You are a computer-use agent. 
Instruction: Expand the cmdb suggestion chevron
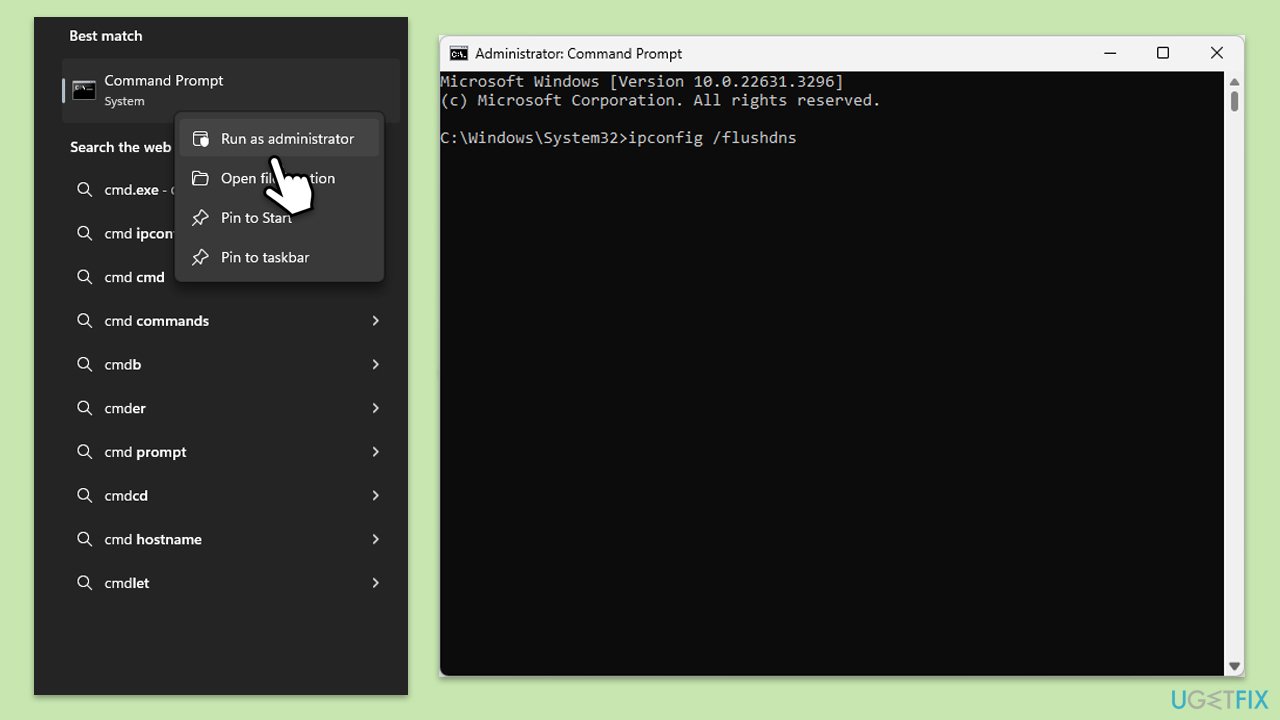(x=376, y=364)
